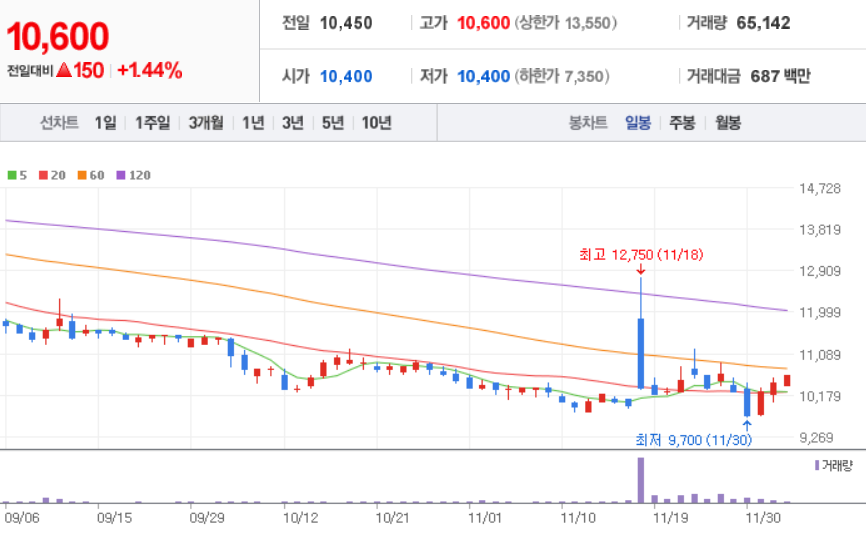
Task: Select 일봉 daily candlestick chart
Action: coord(638,123)
